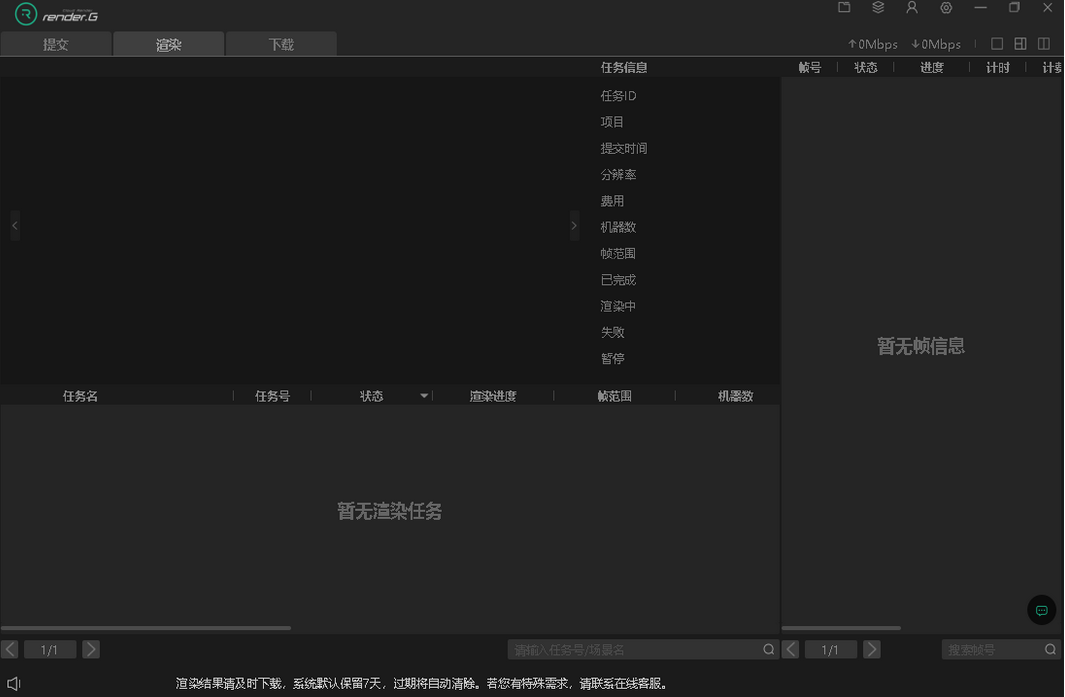Go to next page in task list
Viewport: 1065px width, 697px height.
pyautogui.click(x=91, y=649)
